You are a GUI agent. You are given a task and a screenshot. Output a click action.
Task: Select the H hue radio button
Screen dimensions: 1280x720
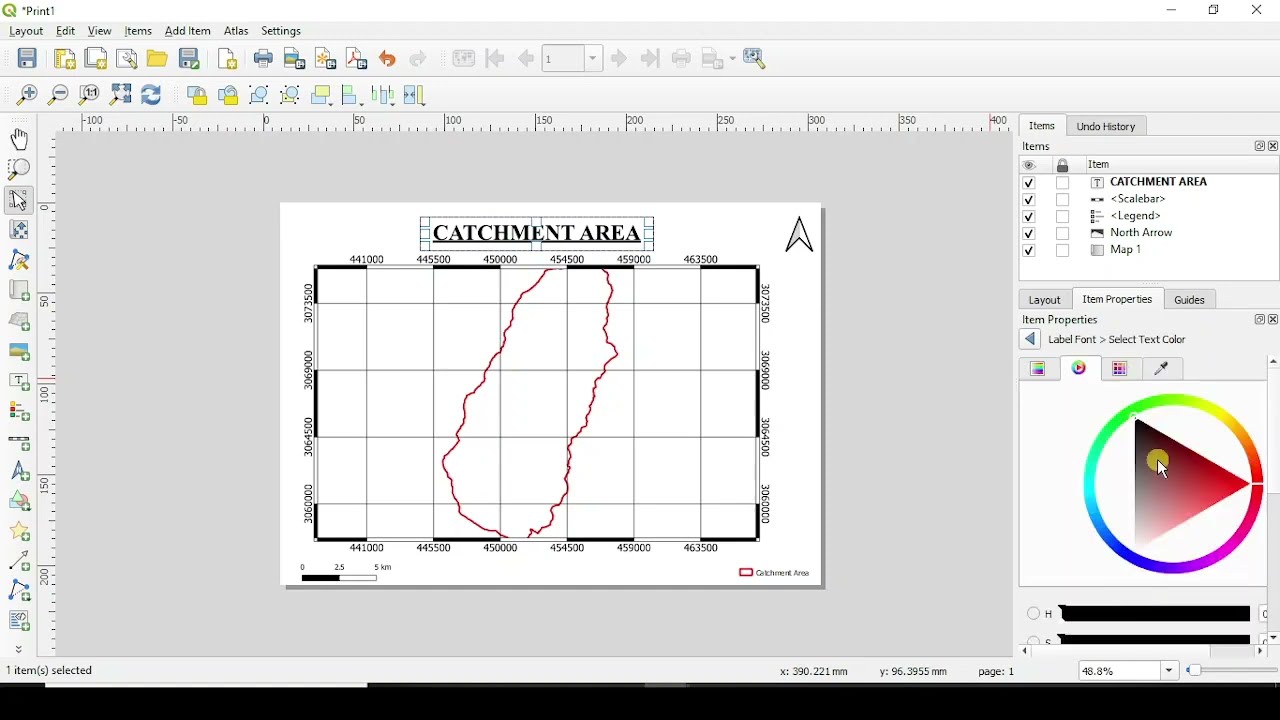1033,614
